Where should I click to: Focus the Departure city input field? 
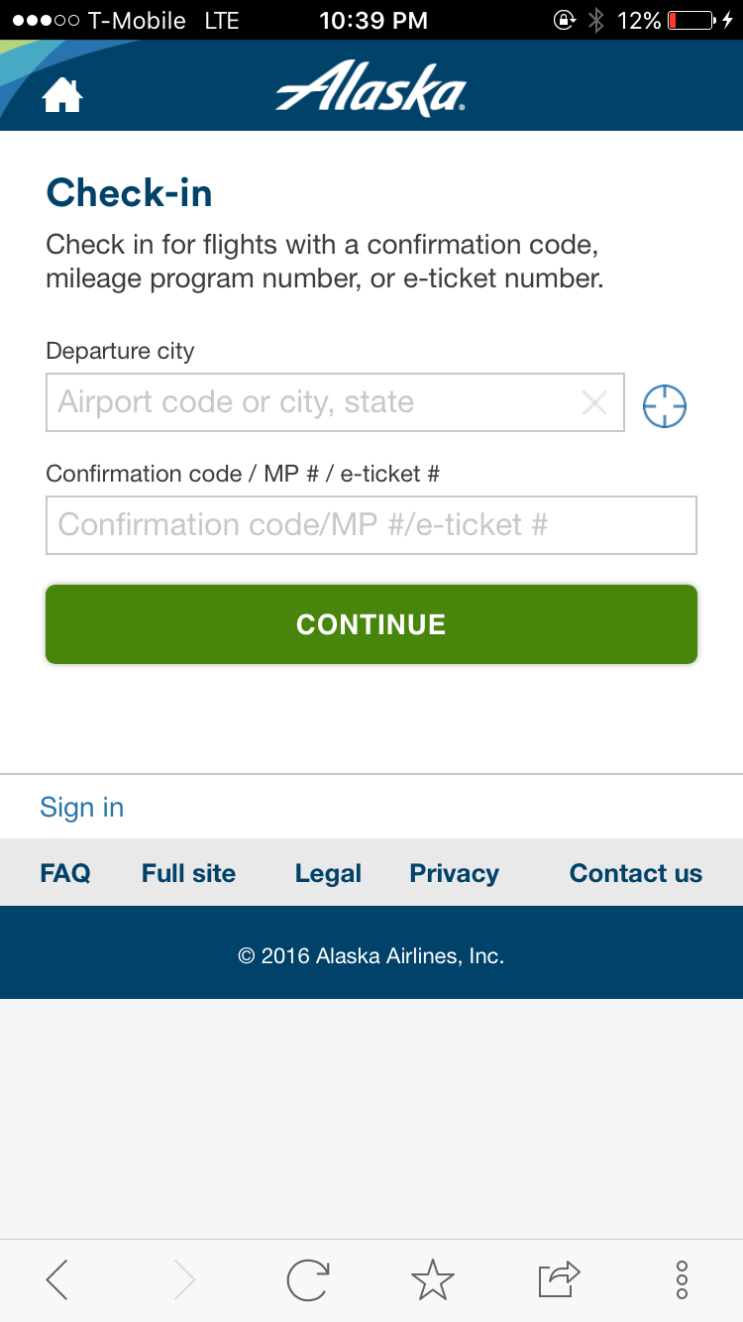(x=310, y=403)
